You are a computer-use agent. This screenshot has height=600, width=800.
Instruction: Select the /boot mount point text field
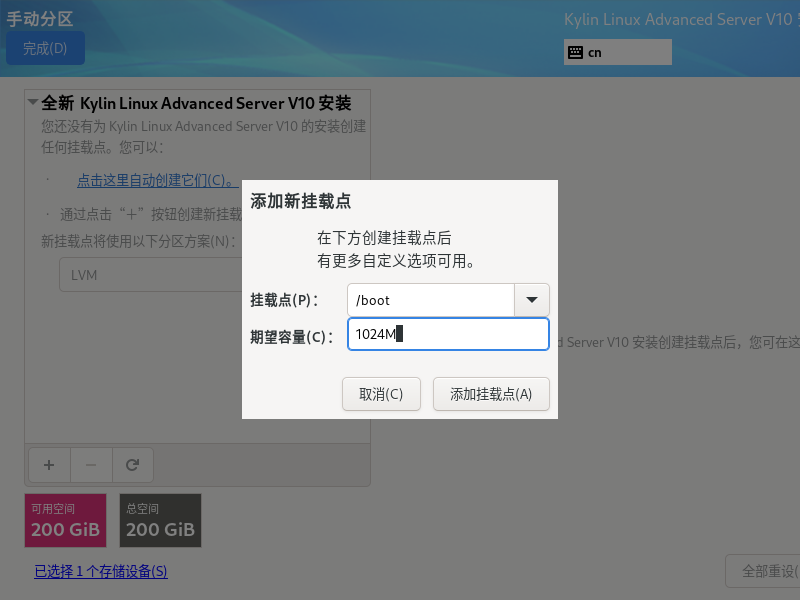coord(430,299)
